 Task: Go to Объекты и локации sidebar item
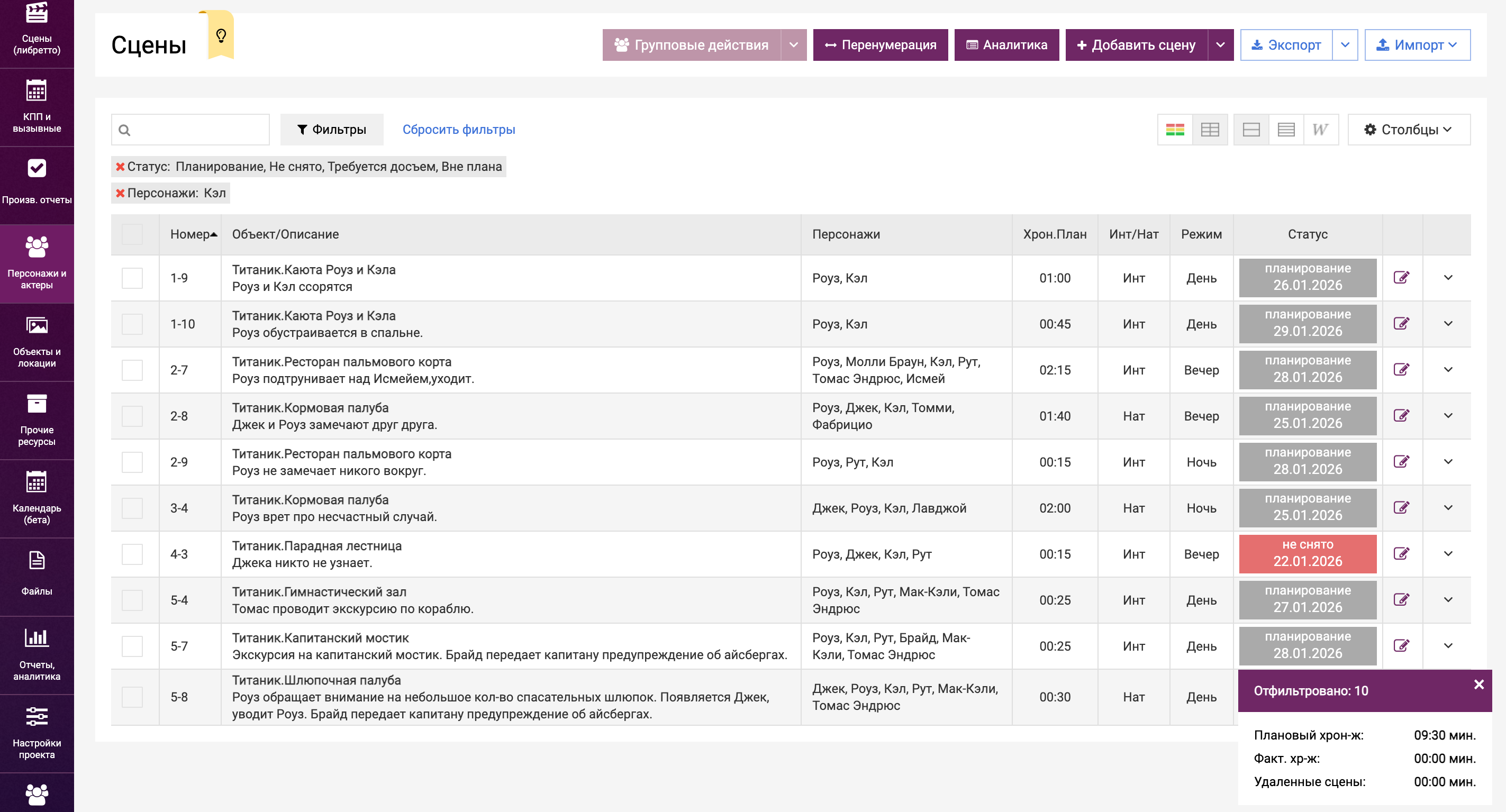coord(37,342)
